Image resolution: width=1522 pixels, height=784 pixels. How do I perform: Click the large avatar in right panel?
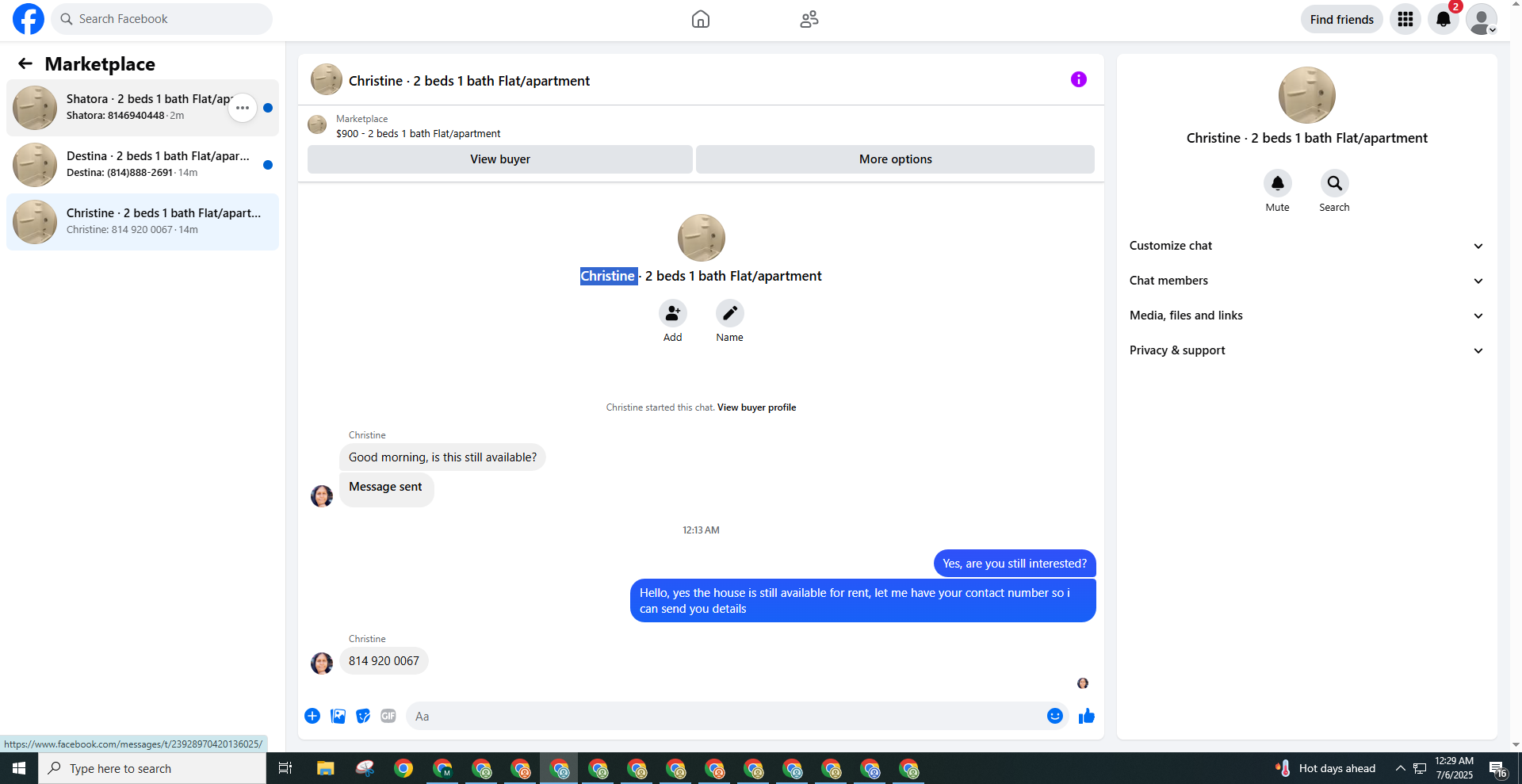(x=1307, y=95)
